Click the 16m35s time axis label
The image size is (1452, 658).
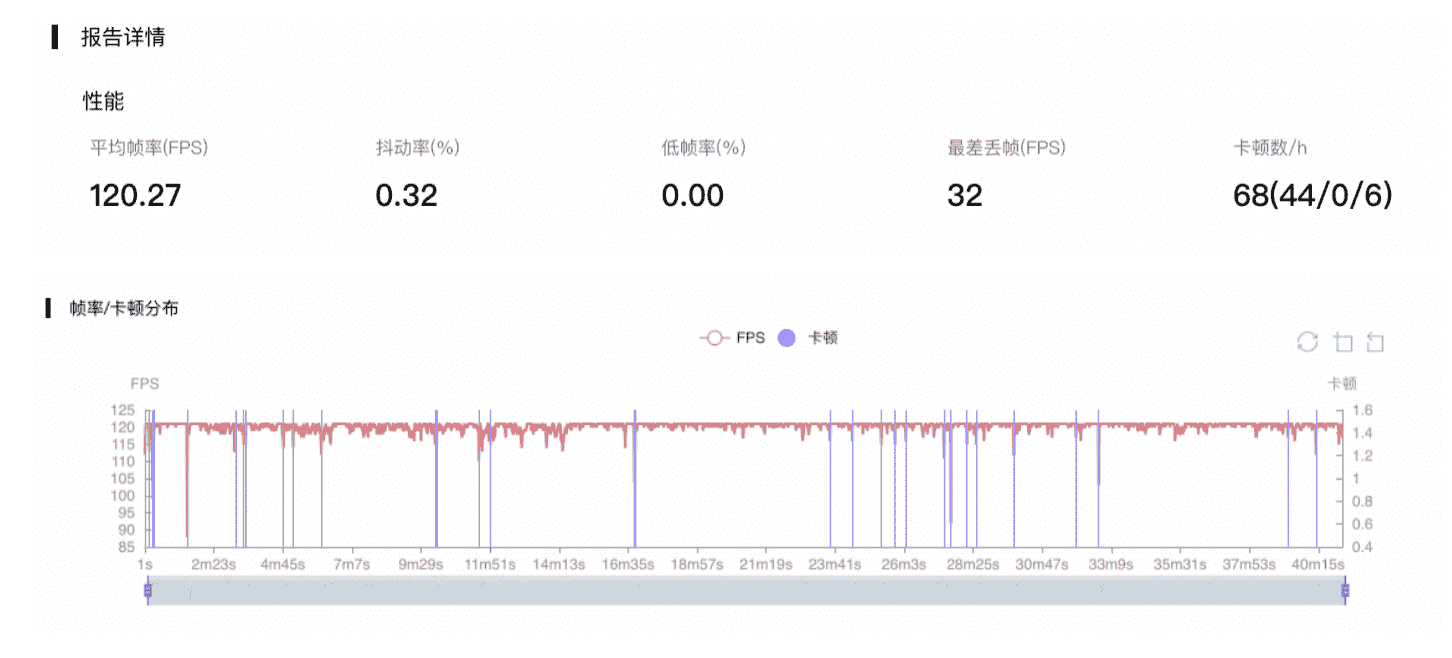click(x=627, y=564)
